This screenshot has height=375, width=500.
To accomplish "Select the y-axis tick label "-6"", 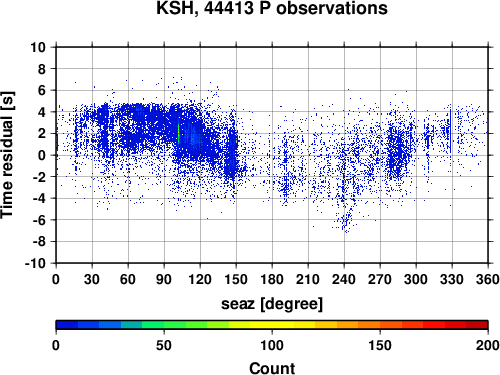I will tap(39, 220).
